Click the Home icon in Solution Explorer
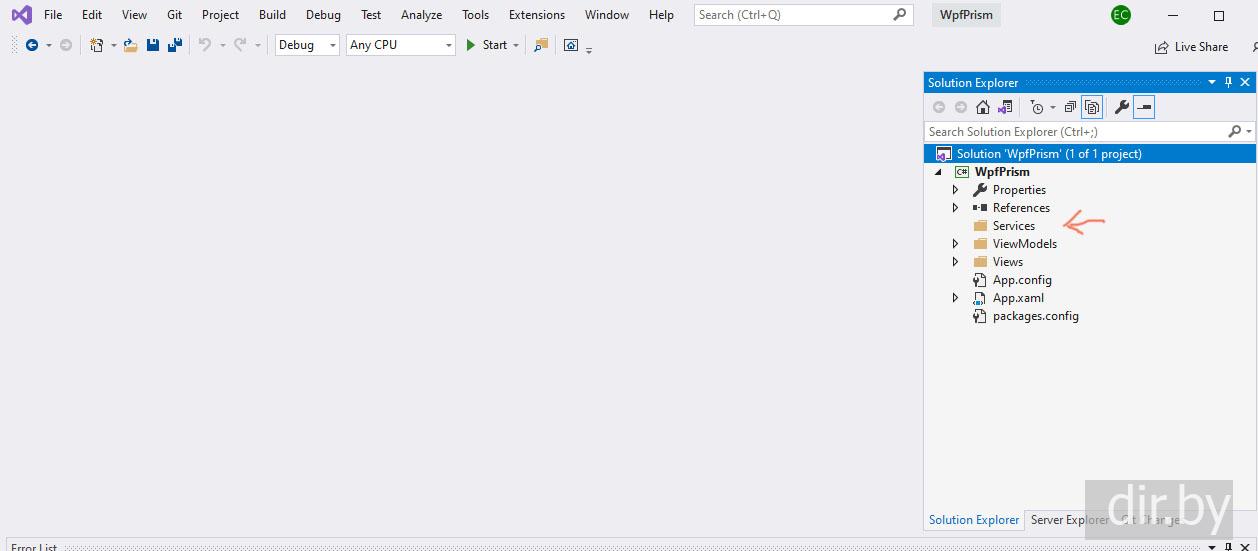This screenshot has height=551, width=1258. 983,107
